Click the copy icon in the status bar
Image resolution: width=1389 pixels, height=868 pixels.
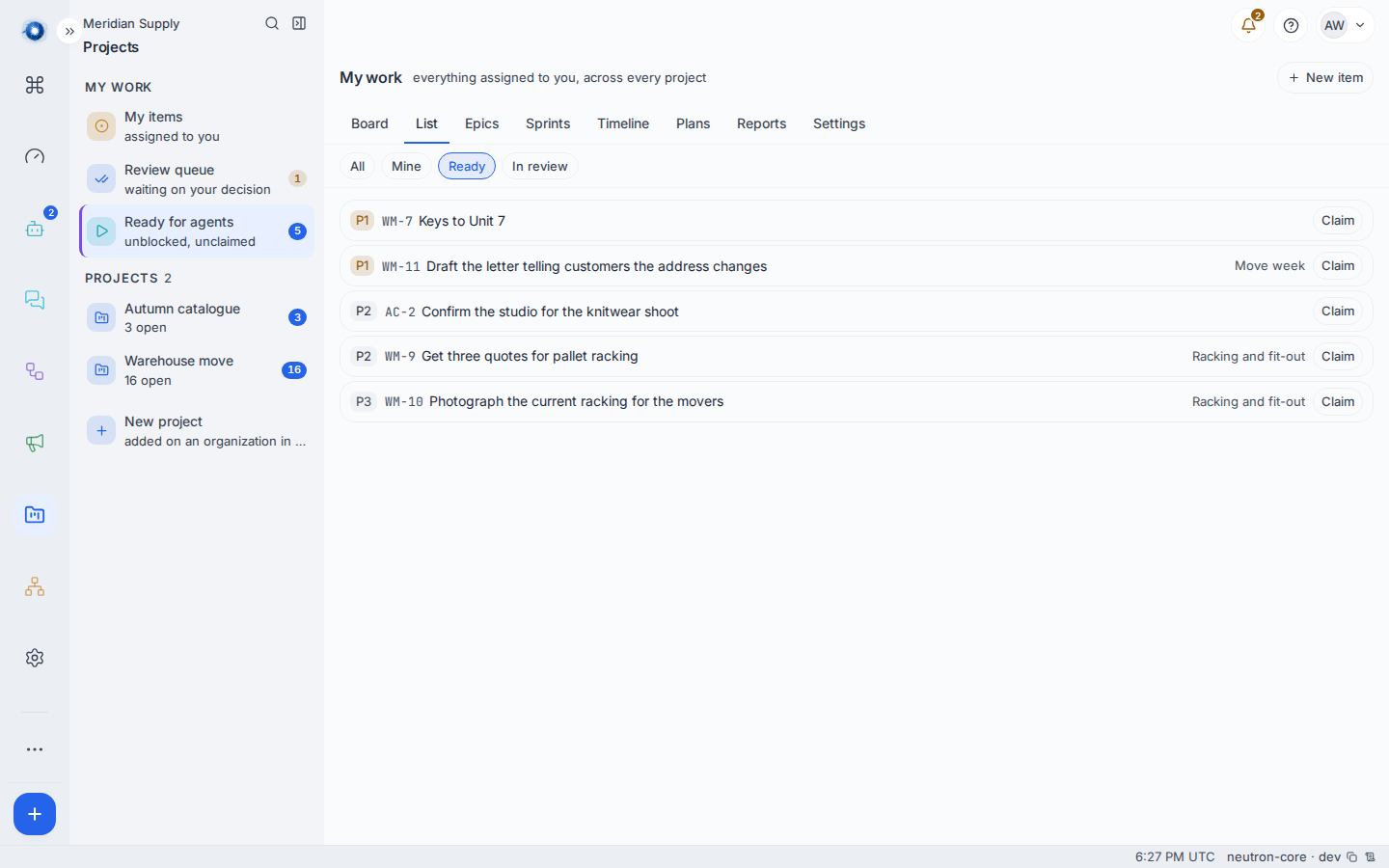tap(1352, 856)
